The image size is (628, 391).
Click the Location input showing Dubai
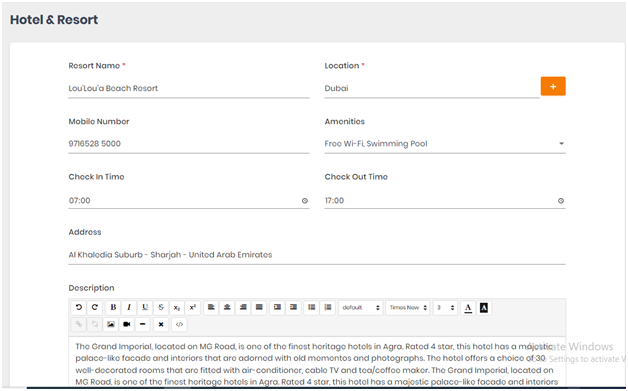coord(432,88)
